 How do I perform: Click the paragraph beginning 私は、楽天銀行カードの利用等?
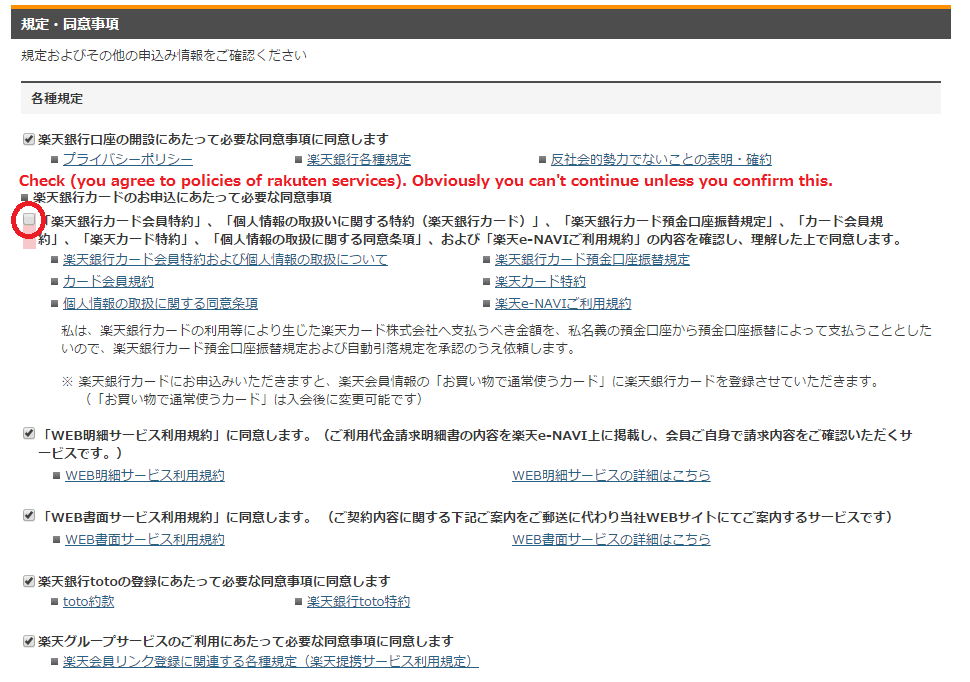click(496, 339)
